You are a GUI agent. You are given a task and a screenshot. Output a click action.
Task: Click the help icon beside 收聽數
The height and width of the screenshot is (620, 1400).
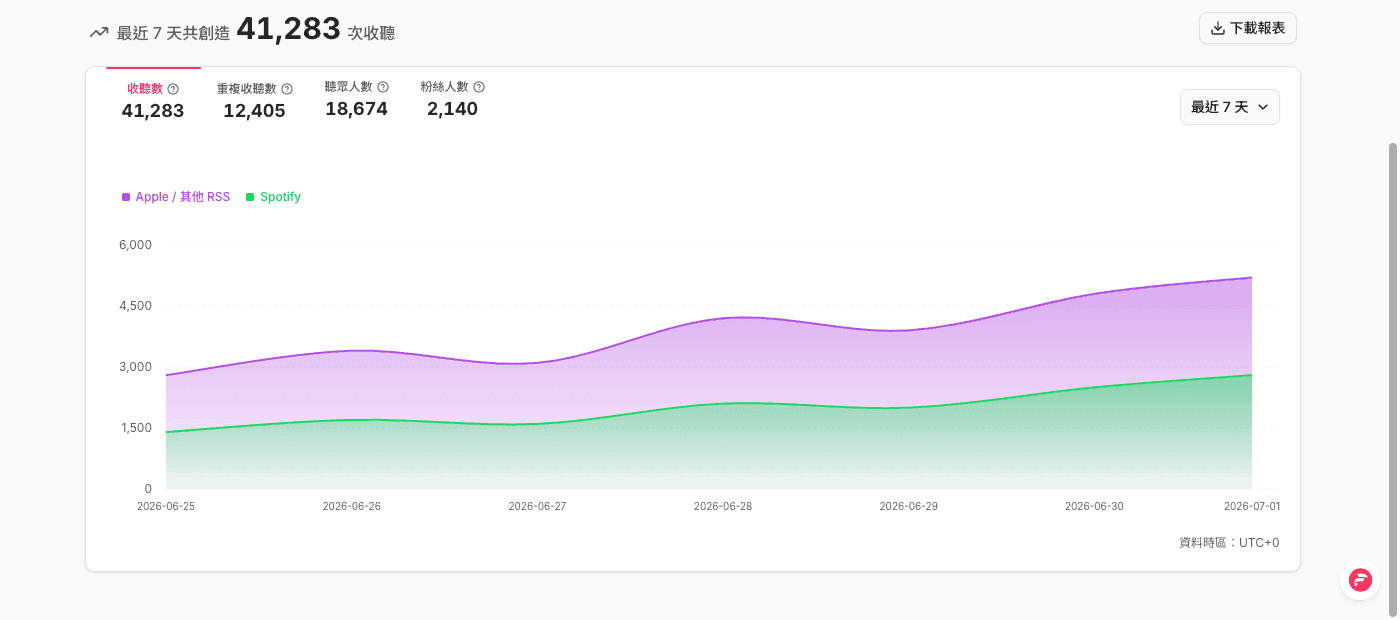pos(173,89)
